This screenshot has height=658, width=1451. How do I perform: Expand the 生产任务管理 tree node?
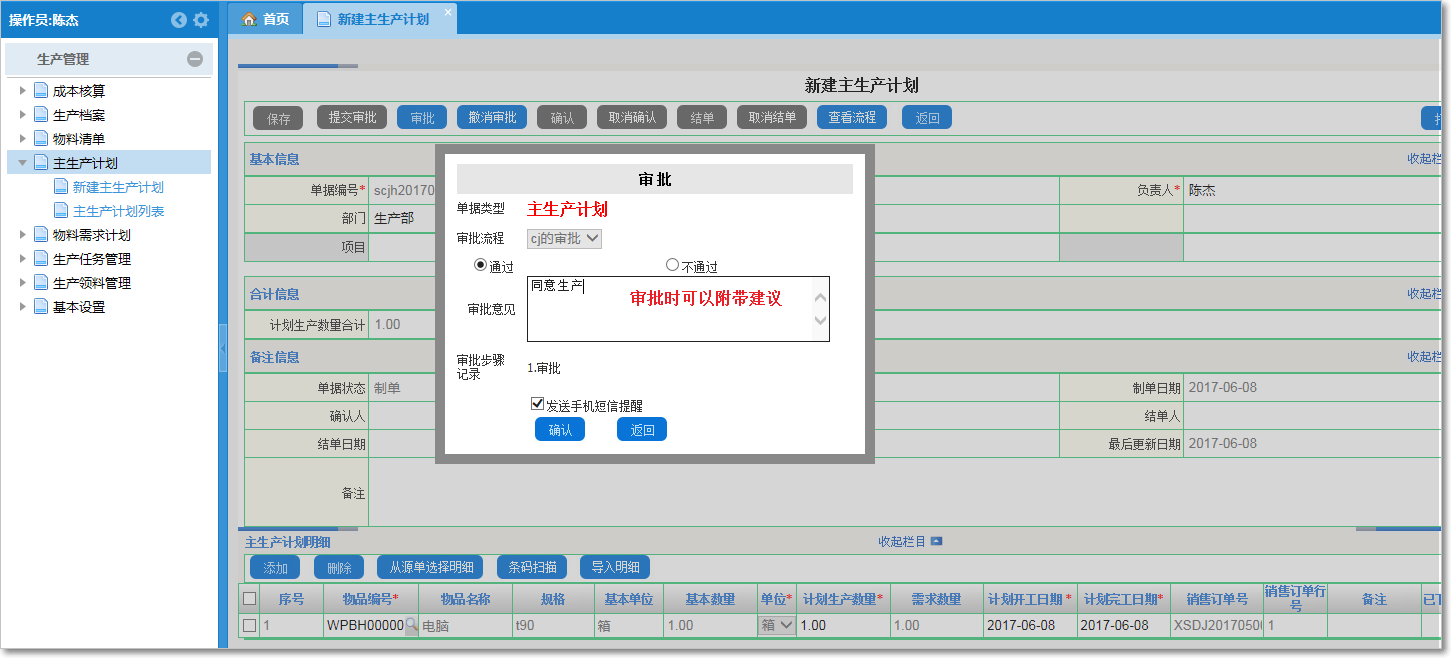pos(22,258)
